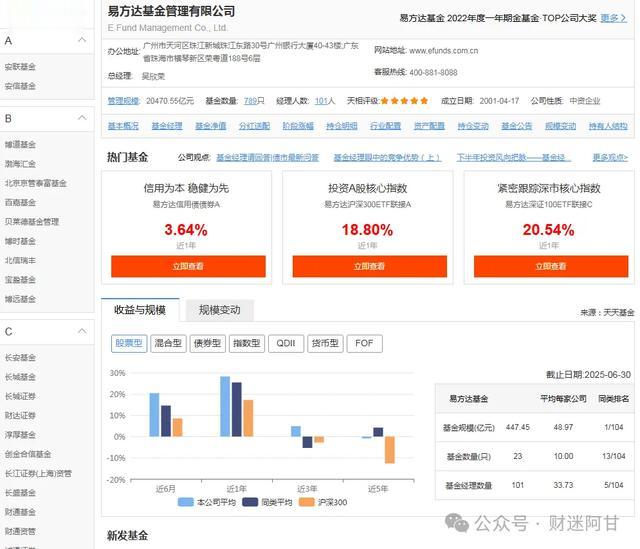Click 立即查看 under 易方达信用债债券A

(188, 267)
